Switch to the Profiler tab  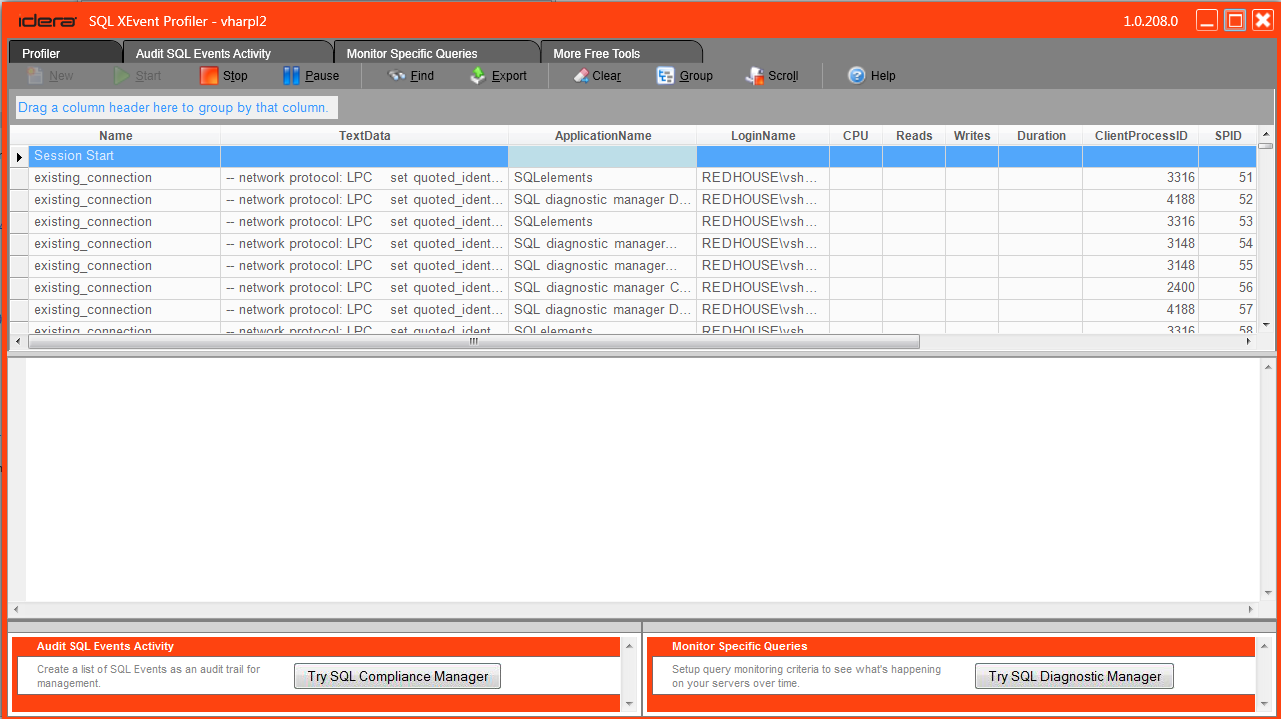point(64,53)
